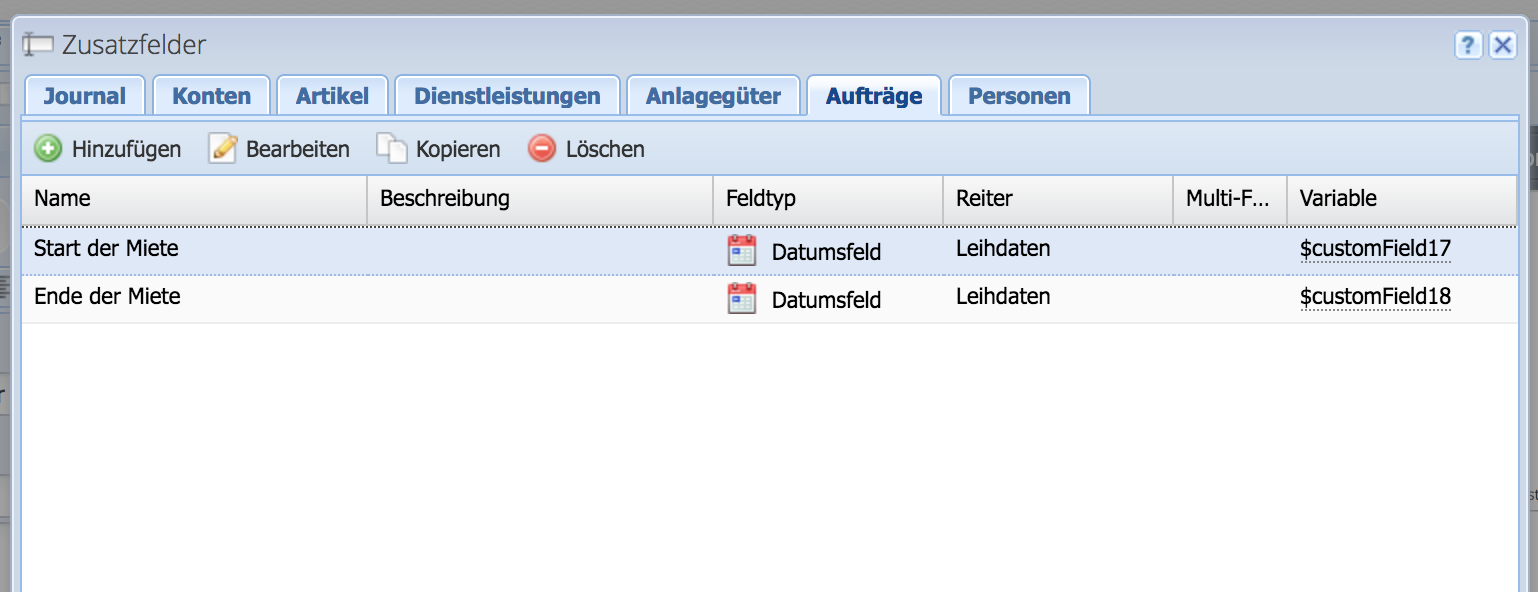This screenshot has width=1538, height=592.
Task: Click the Kopieren documents icon
Action: point(392,149)
